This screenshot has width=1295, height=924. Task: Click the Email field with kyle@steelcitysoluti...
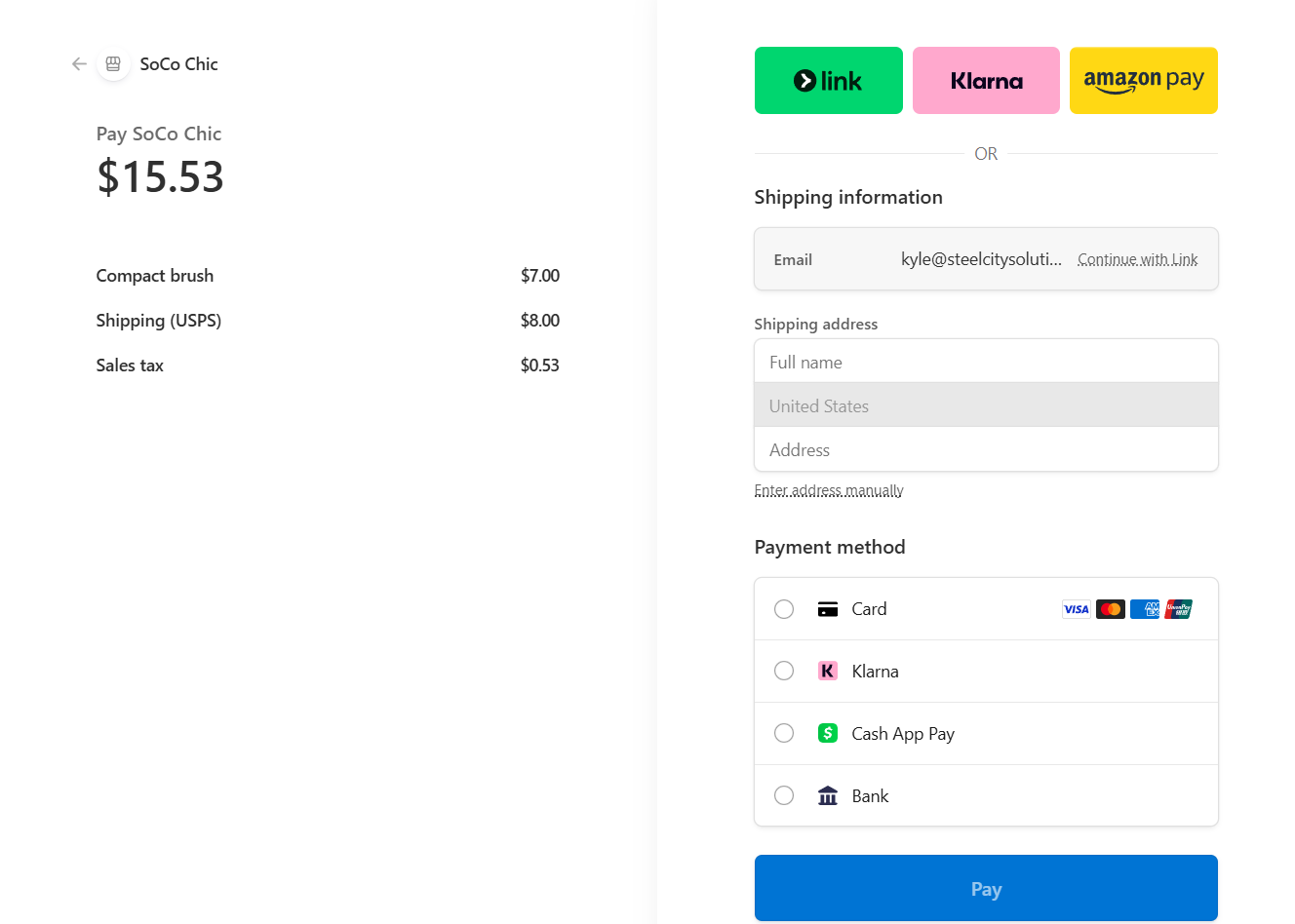click(986, 259)
